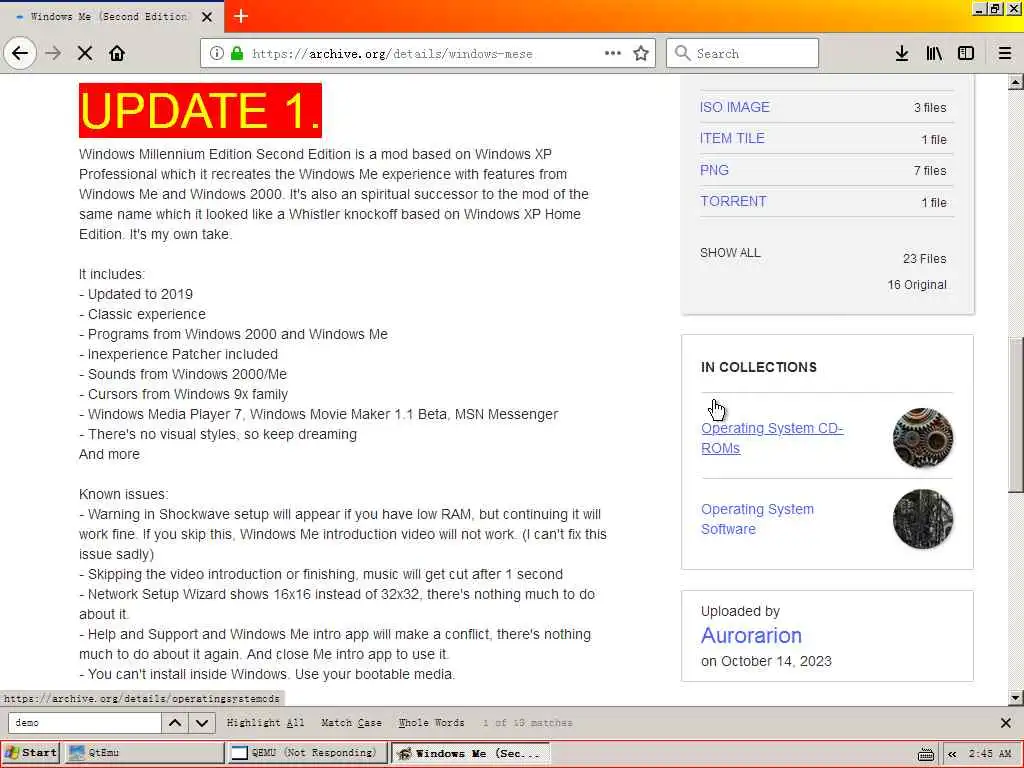This screenshot has height=768, width=1024.
Task: Click the forward navigation arrow
Action: [x=54, y=53]
